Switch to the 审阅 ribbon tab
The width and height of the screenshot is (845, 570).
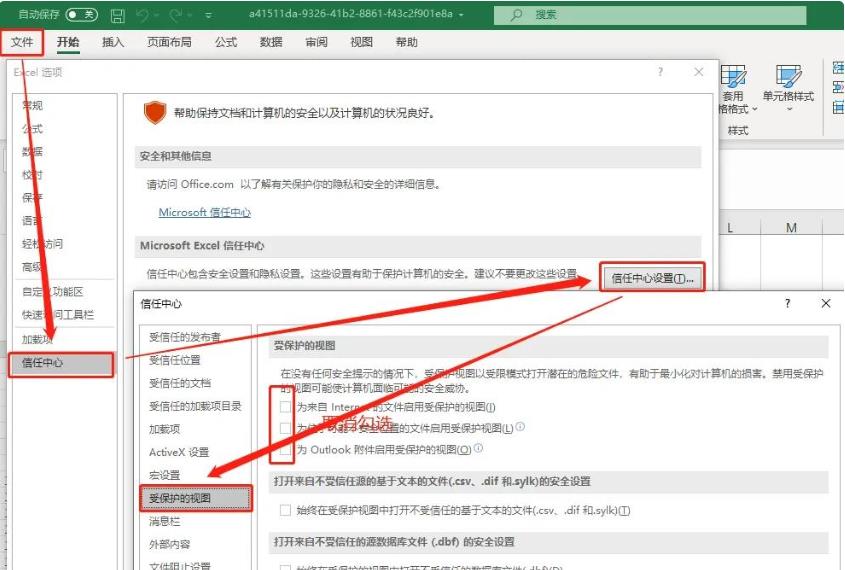(x=316, y=42)
